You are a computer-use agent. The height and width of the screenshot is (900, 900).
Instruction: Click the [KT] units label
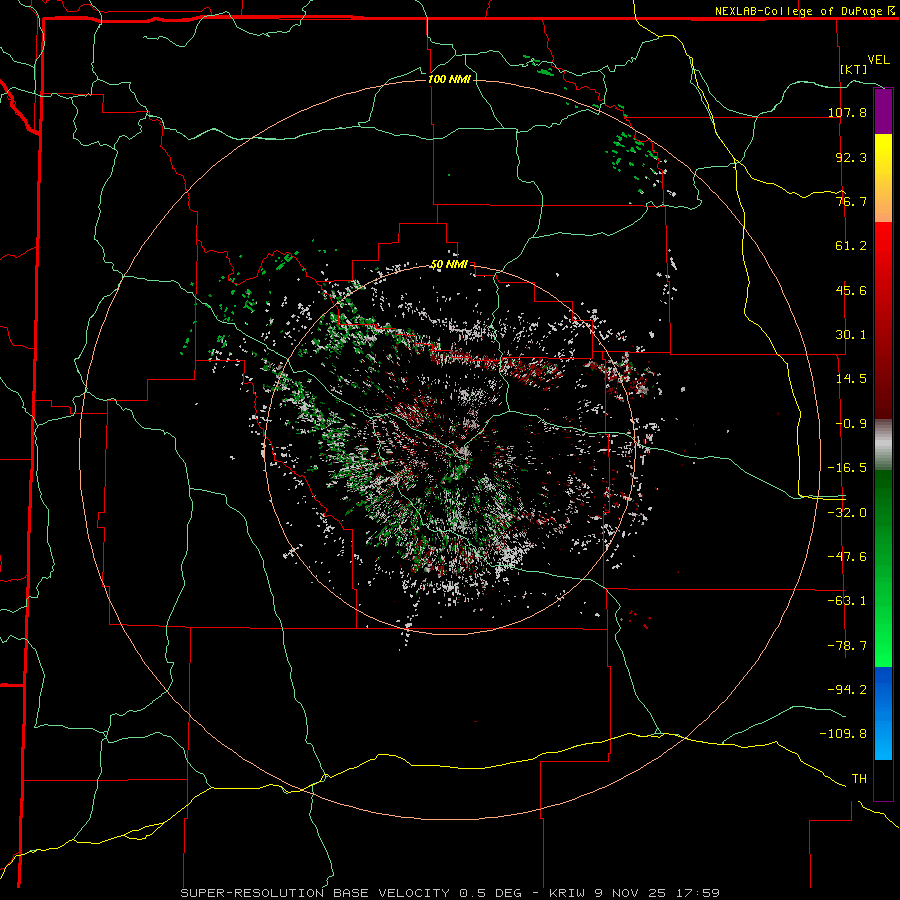click(854, 69)
